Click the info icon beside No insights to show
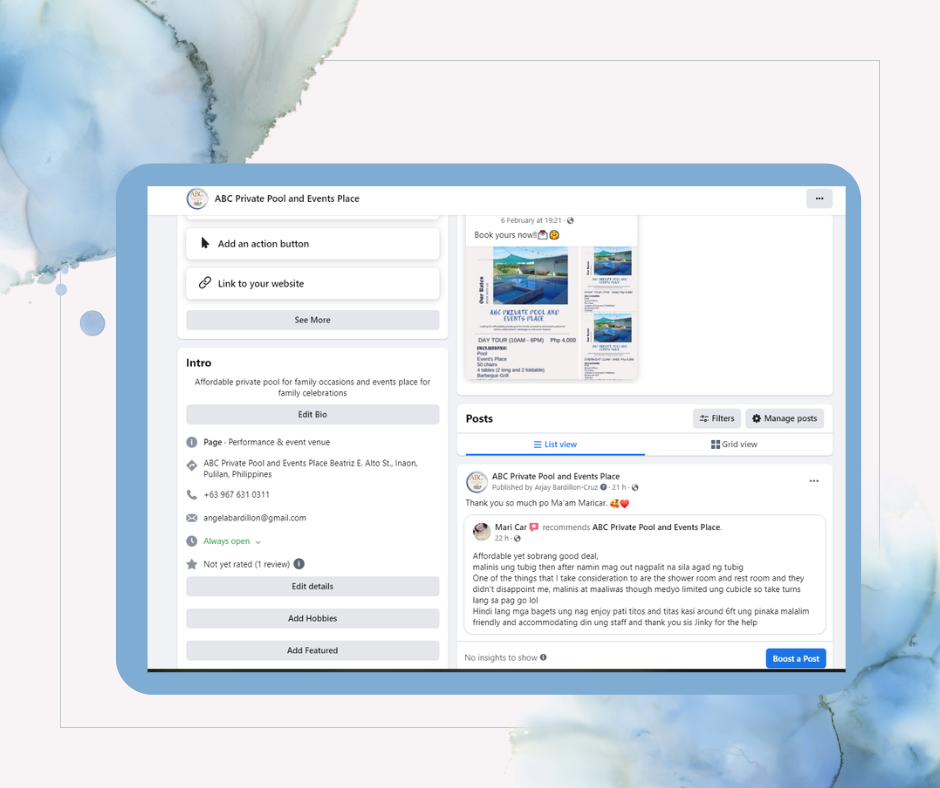Screen dimensions: 940x788 click(x=543, y=657)
